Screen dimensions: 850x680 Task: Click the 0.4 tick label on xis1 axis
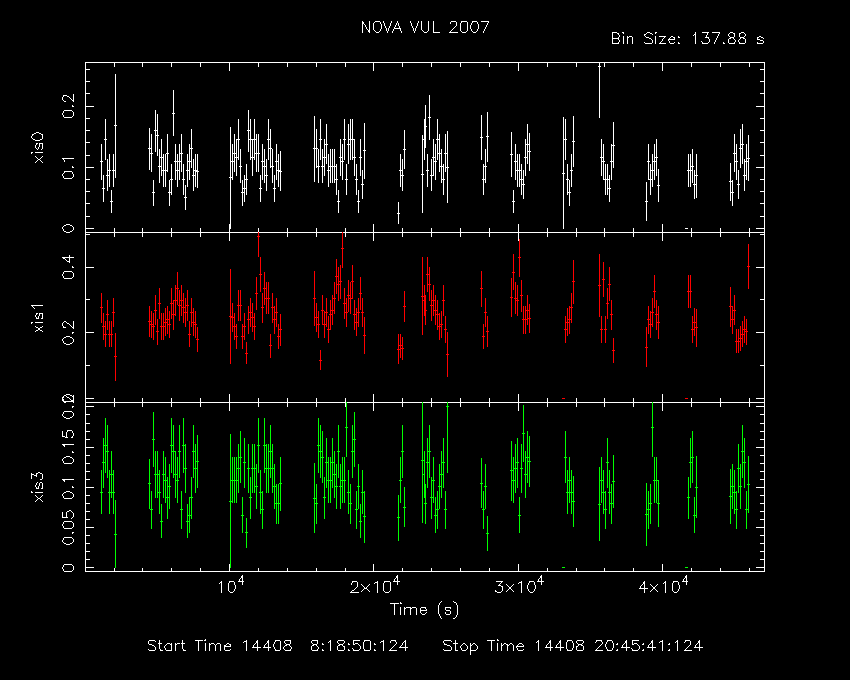[x=69, y=267]
